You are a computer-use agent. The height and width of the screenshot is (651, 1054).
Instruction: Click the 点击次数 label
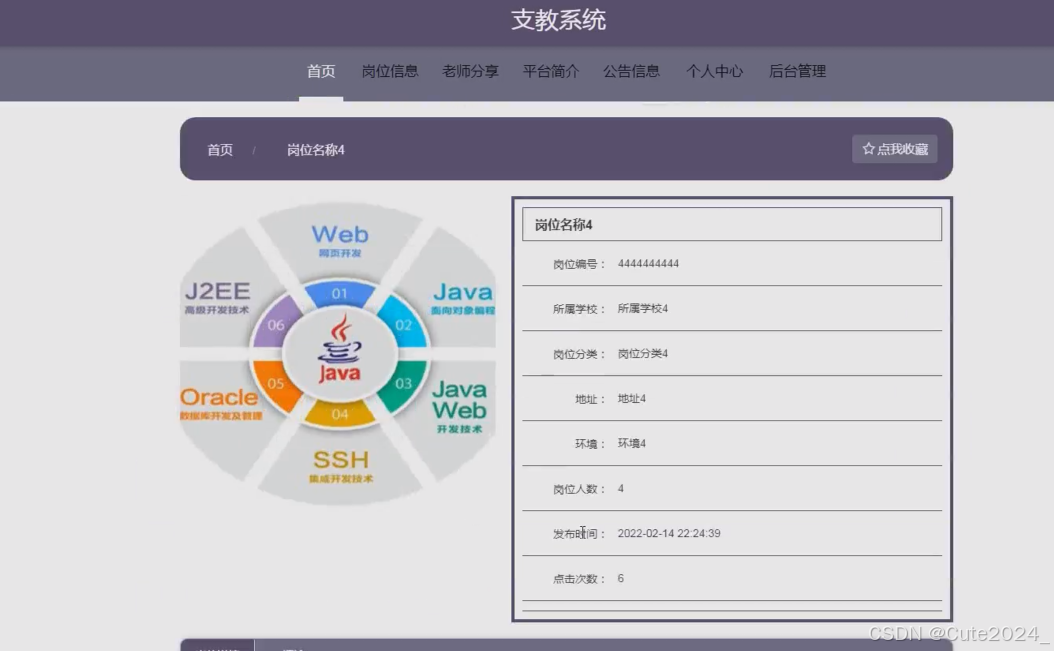(579, 578)
